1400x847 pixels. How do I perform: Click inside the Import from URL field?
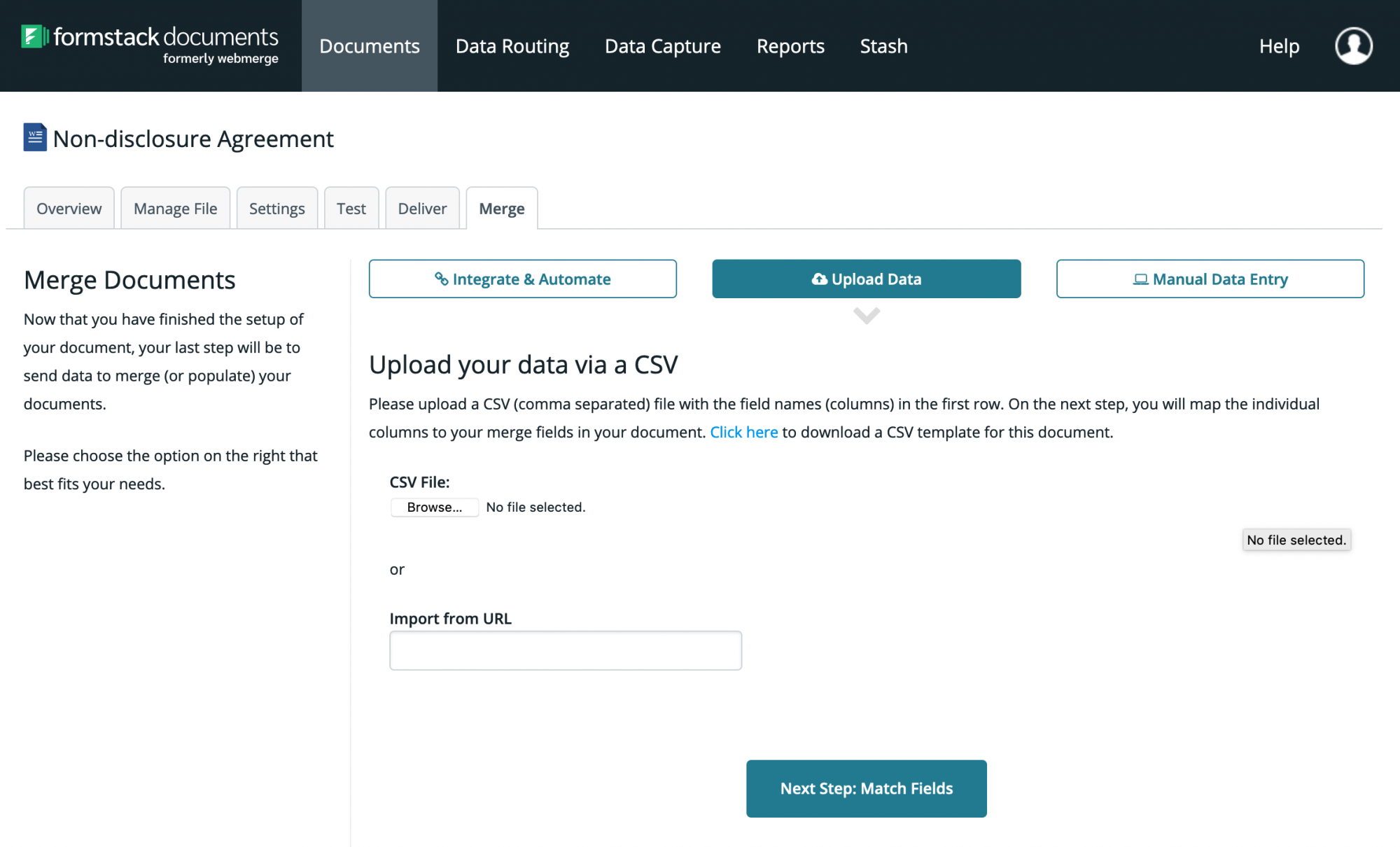(x=566, y=650)
